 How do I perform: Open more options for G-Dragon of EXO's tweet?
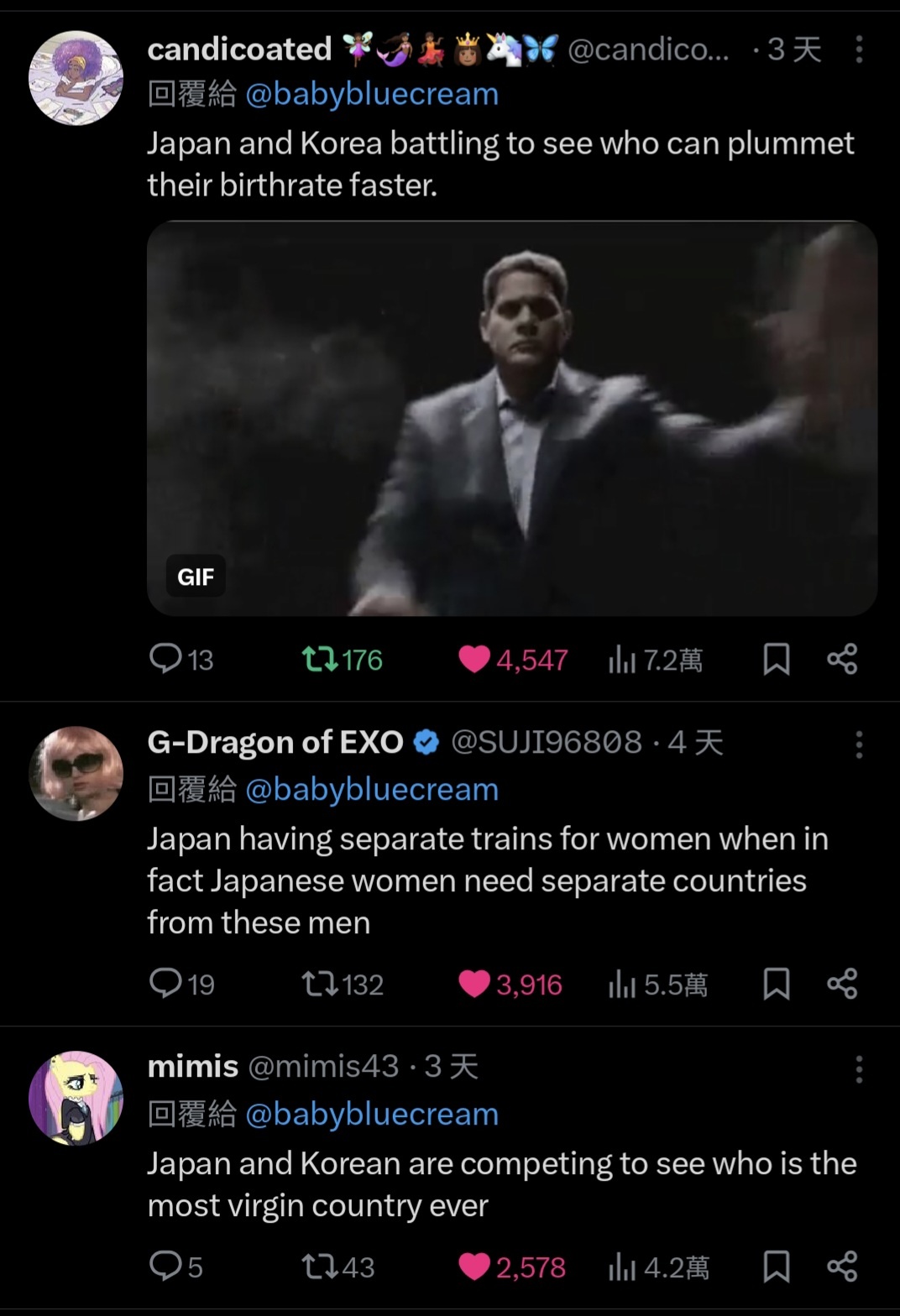(858, 744)
